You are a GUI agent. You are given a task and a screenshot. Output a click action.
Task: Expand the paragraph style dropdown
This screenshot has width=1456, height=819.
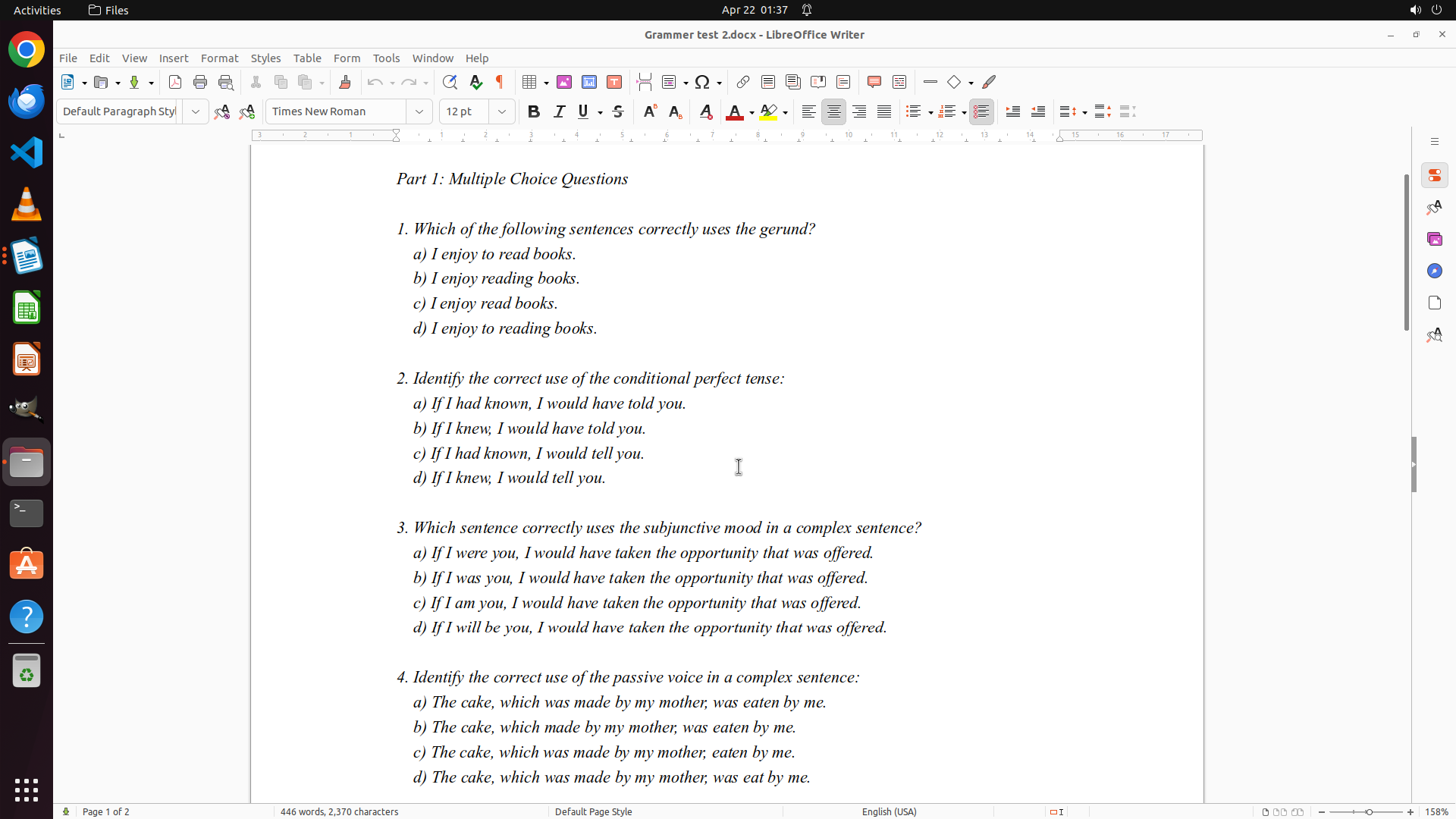click(196, 111)
